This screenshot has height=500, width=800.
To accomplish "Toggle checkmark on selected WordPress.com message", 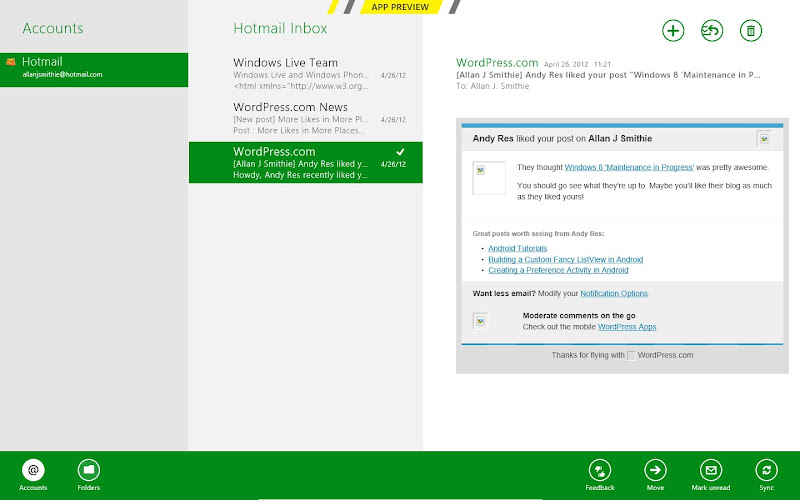I will tap(401, 152).
